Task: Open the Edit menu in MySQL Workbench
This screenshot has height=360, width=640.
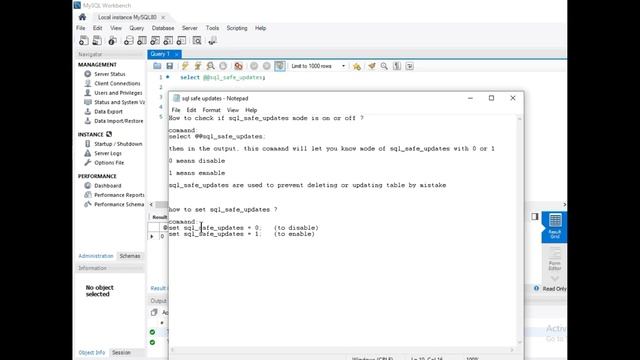Action: (98, 28)
